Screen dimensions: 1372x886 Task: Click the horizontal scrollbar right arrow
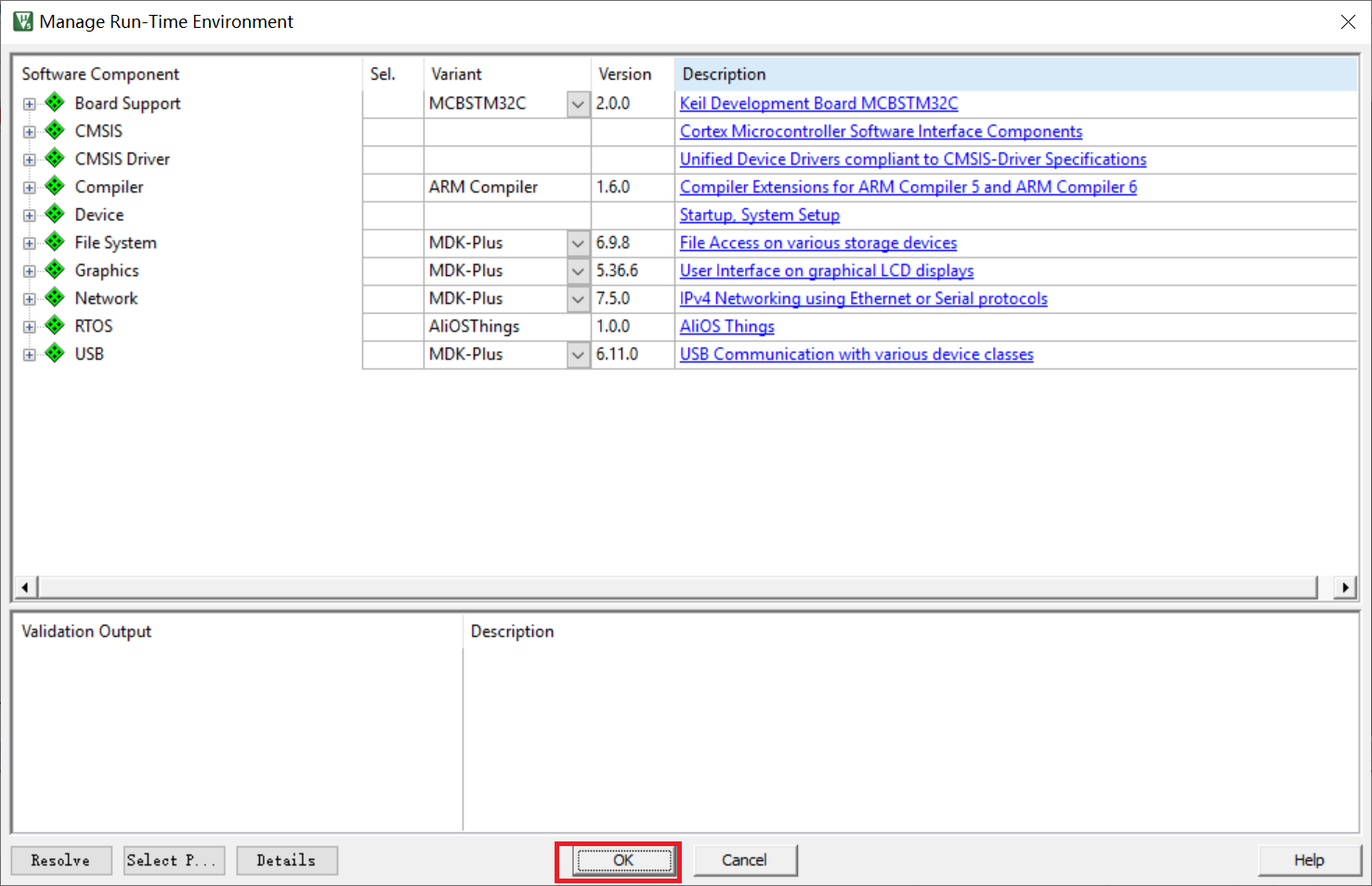pyautogui.click(x=1345, y=587)
